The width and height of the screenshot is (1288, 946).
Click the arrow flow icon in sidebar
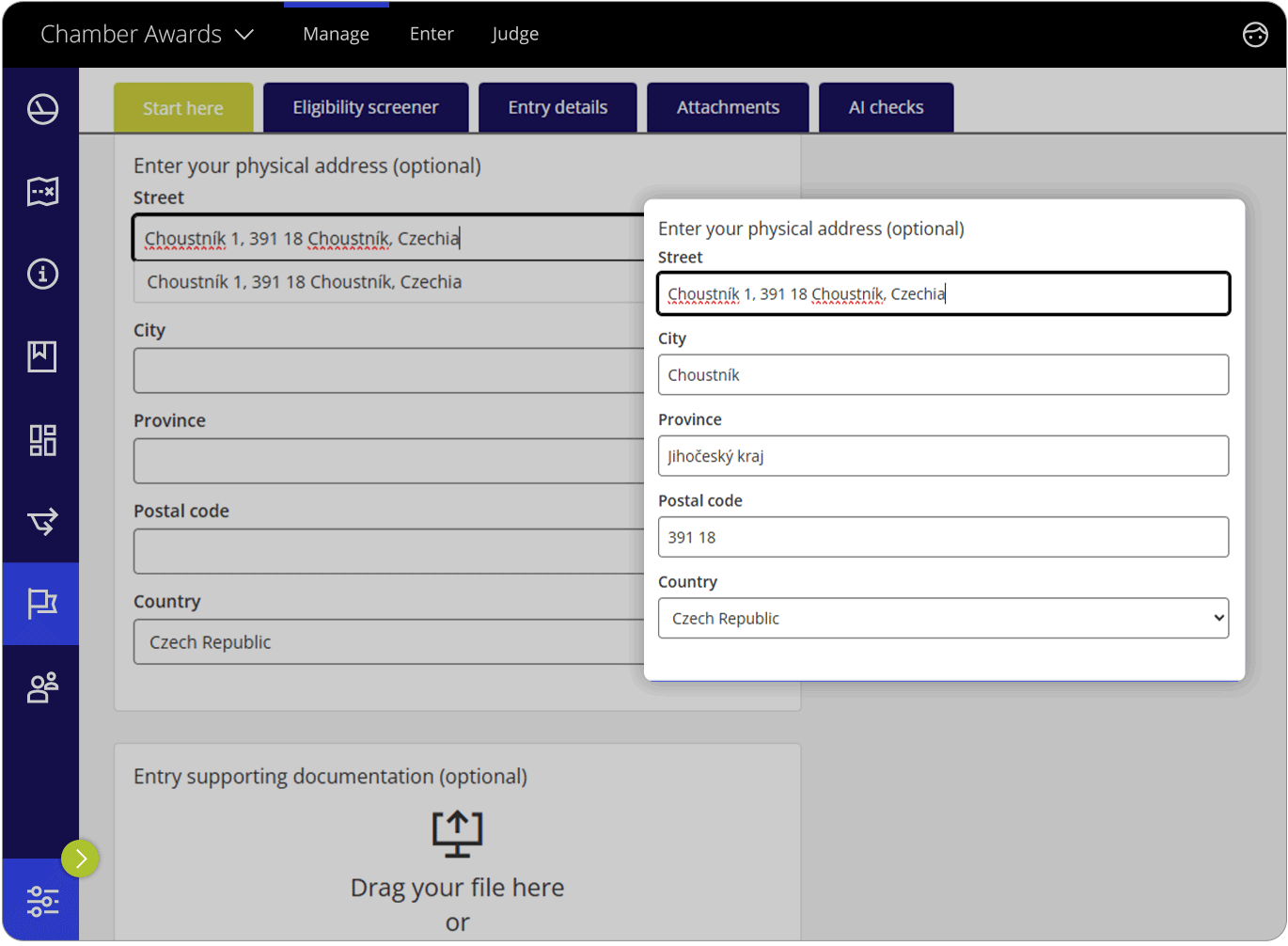coord(42,521)
